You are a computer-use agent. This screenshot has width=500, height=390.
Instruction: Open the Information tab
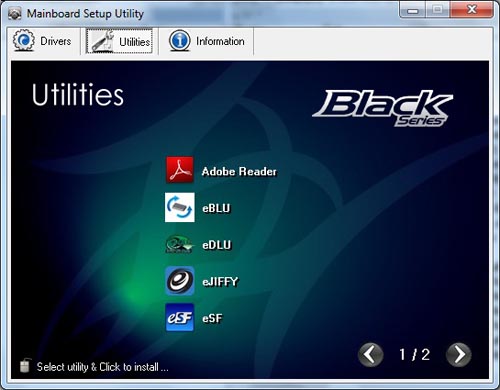click(x=207, y=41)
